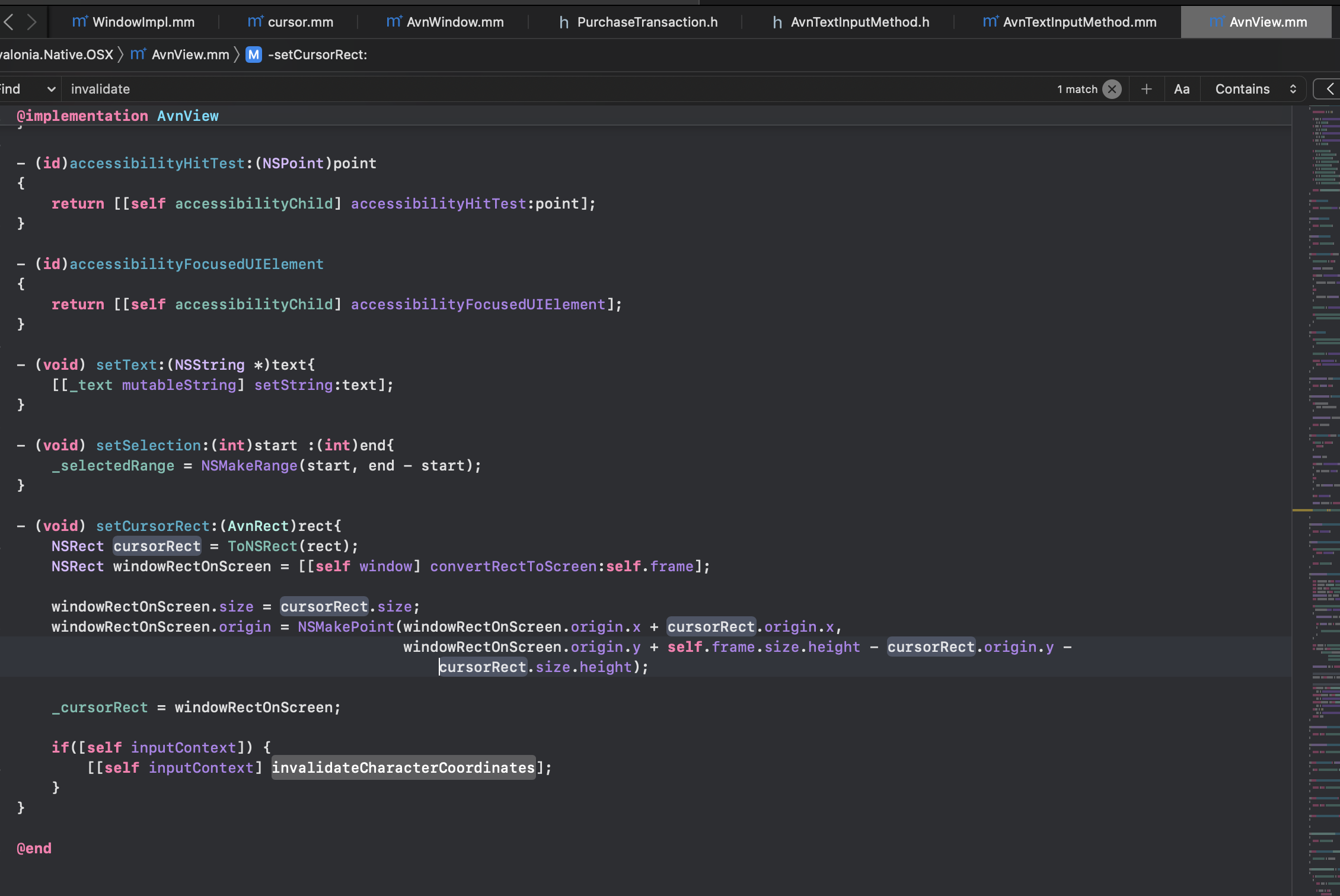
Task: Open the -setCursorRect: jump bar menu
Action: (318, 55)
